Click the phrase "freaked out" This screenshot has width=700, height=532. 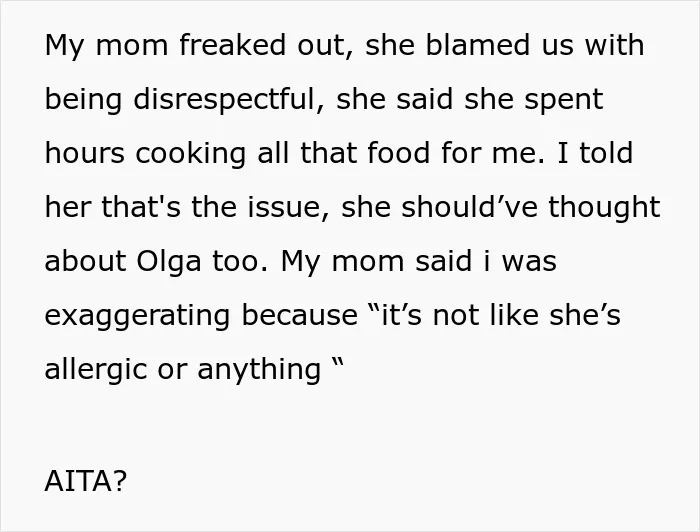point(266,46)
